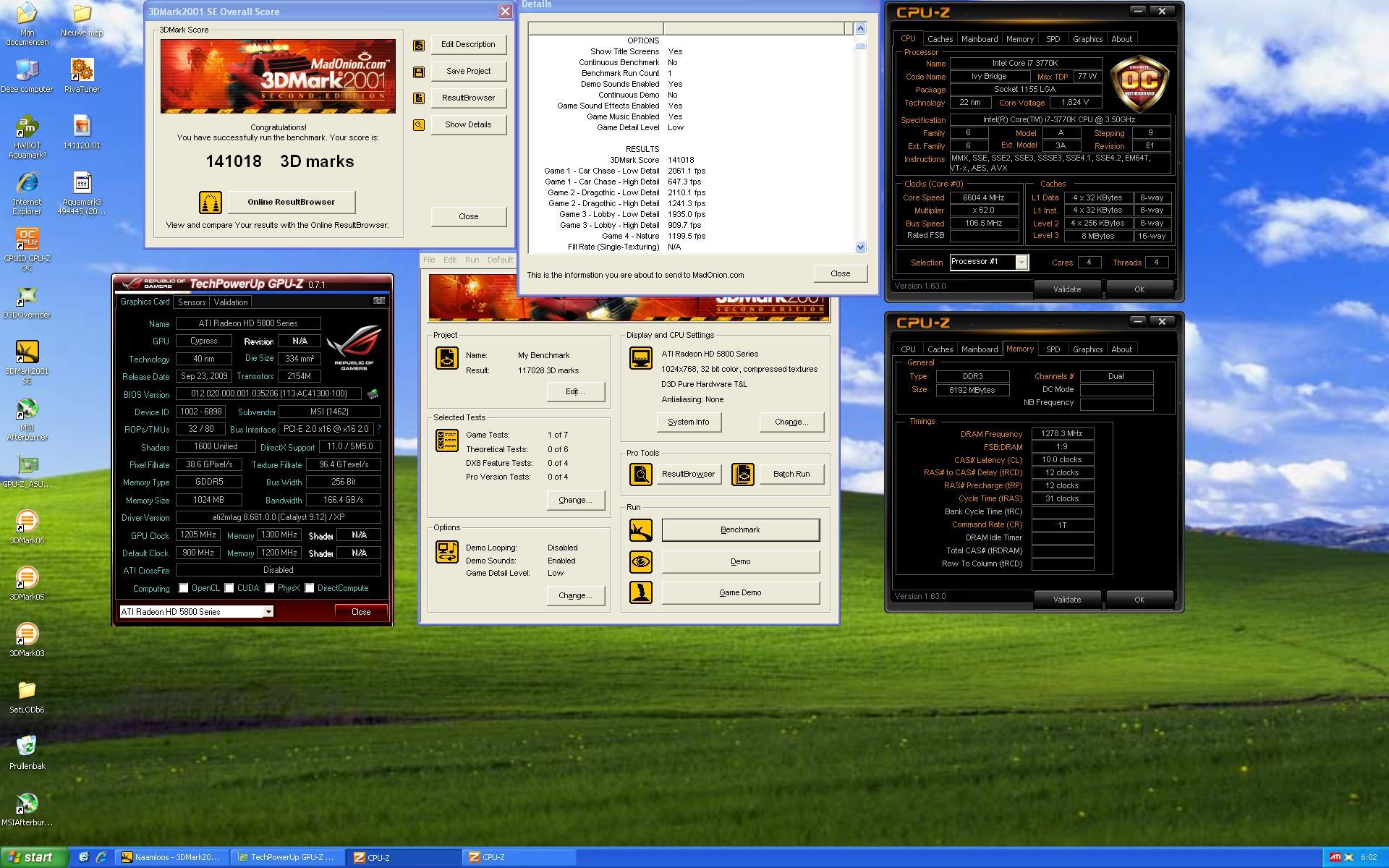Open 3DMark06 desktop shortcut
Viewport: 1389px width, 868px height.
(x=27, y=528)
